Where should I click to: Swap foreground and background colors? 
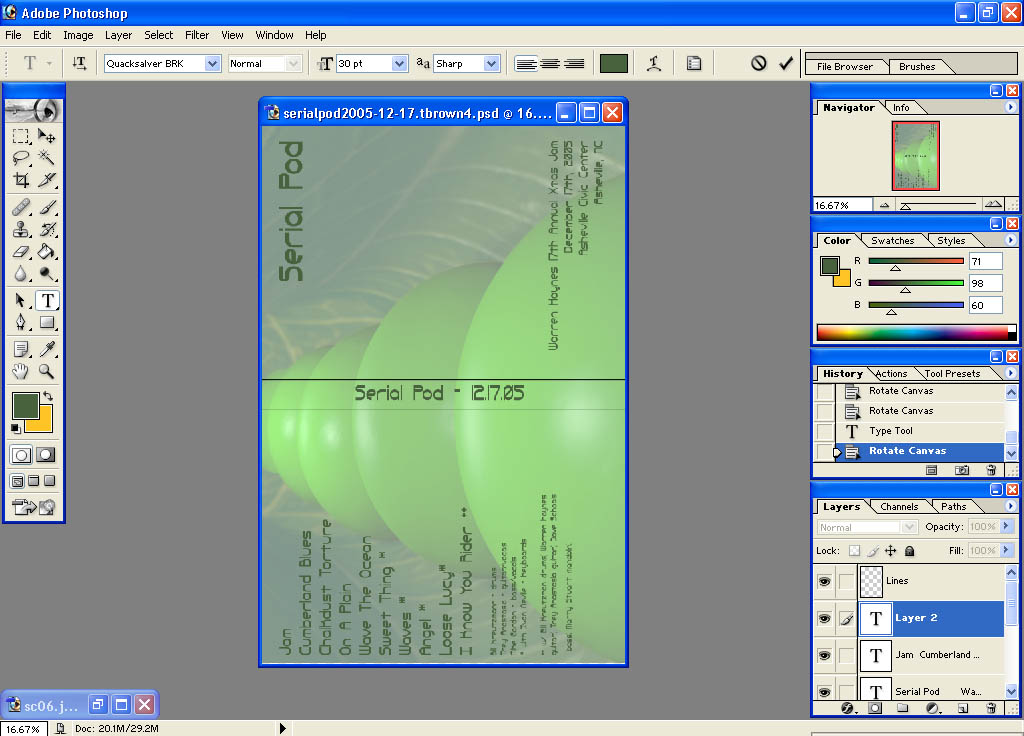[48, 396]
